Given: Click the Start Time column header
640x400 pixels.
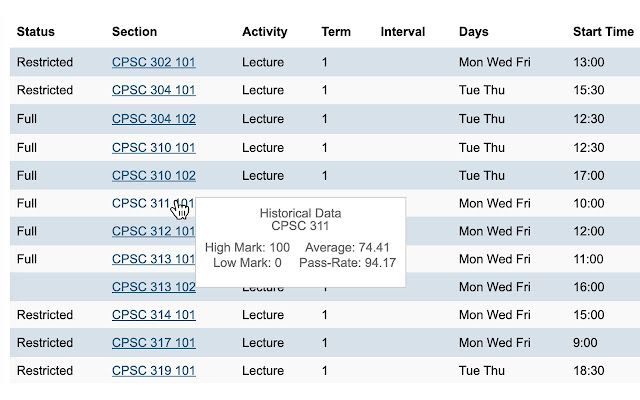Looking at the screenshot, I should coord(602,32).
